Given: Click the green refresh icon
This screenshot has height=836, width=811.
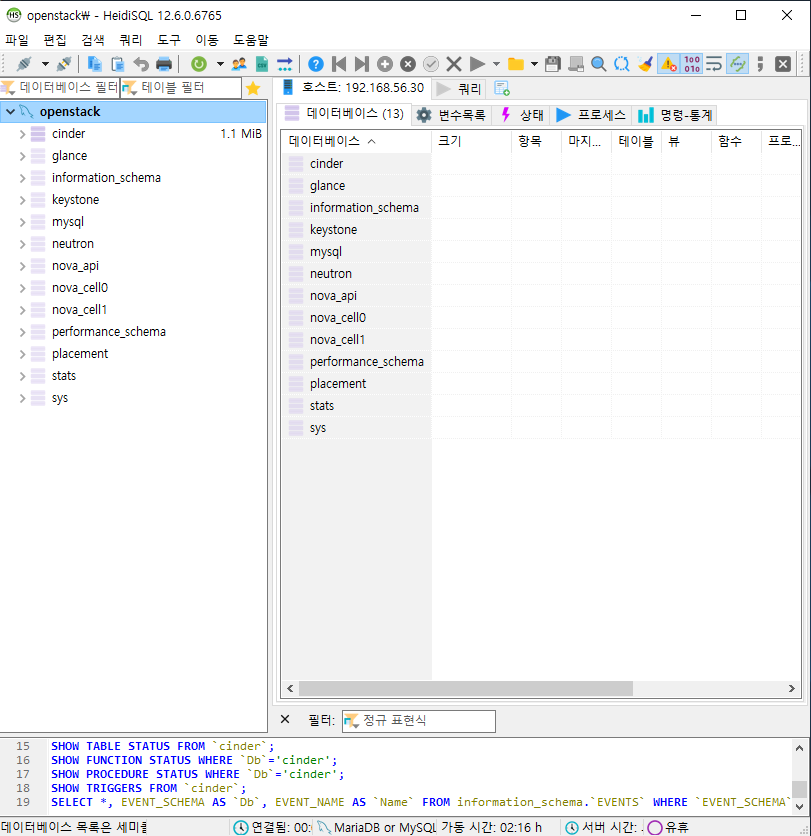Looking at the screenshot, I should tap(199, 64).
